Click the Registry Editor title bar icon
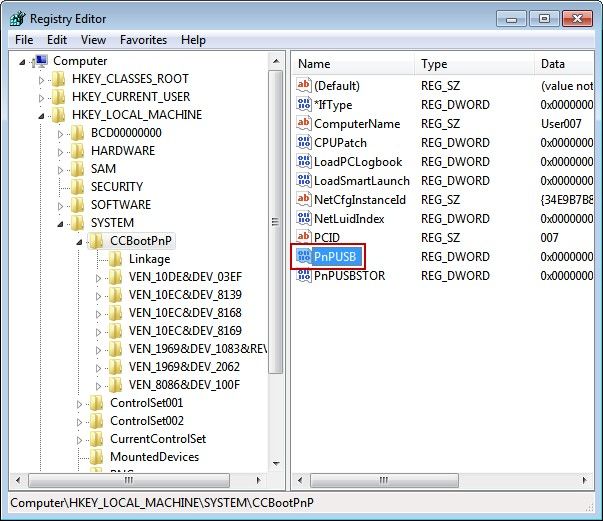This screenshot has height=521, width=603. coord(18,18)
